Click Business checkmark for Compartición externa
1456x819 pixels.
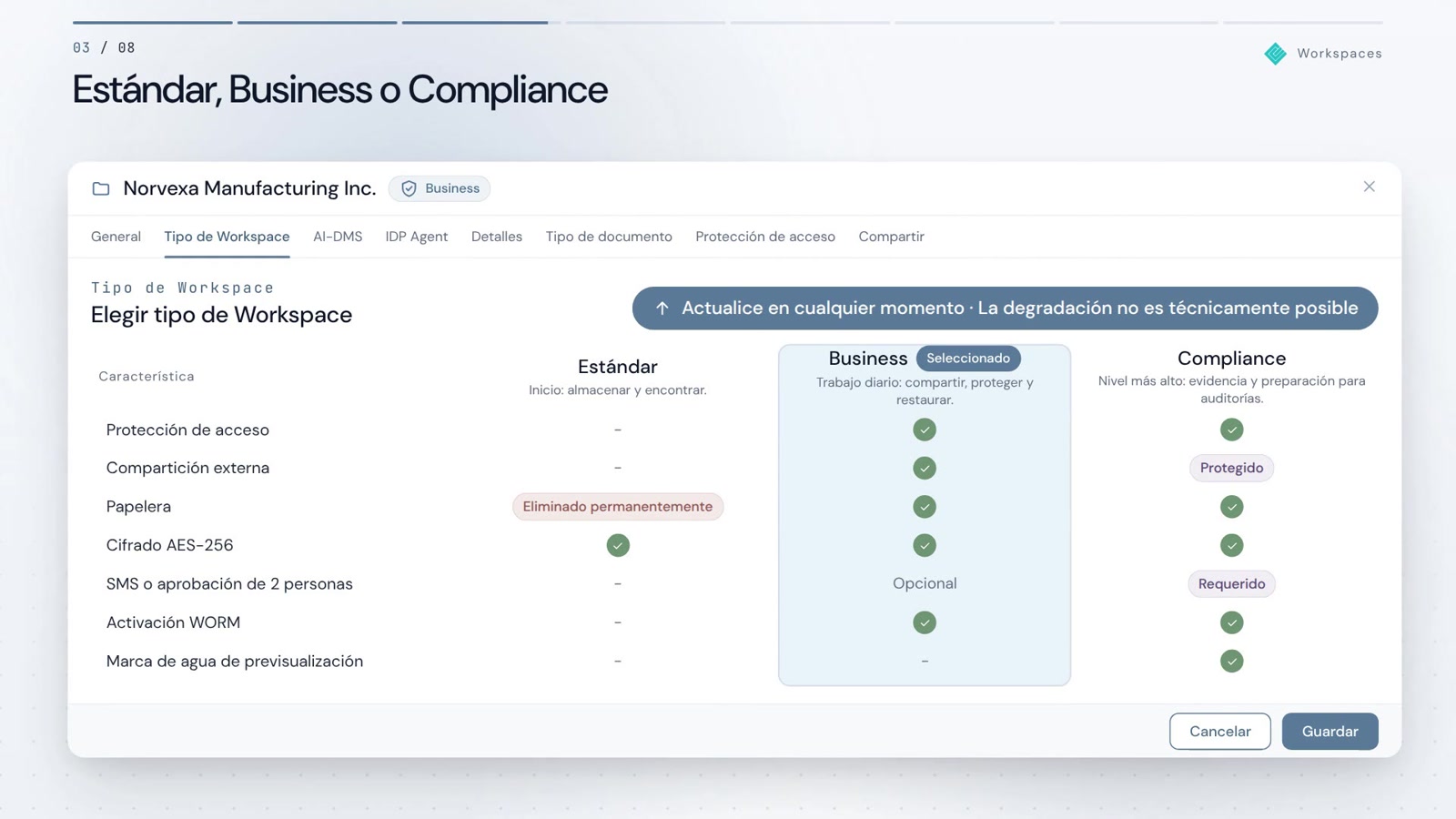tap(925, 468)
